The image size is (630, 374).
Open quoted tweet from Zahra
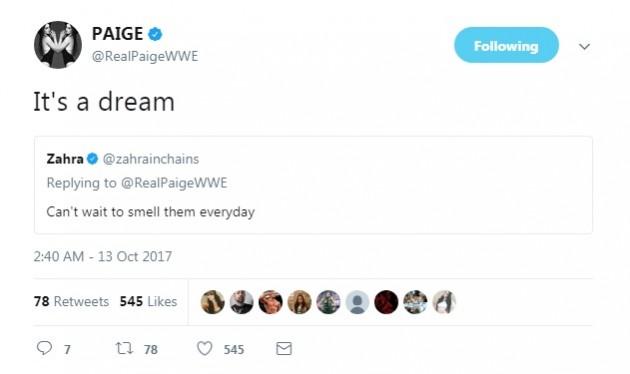click(313, 185)
